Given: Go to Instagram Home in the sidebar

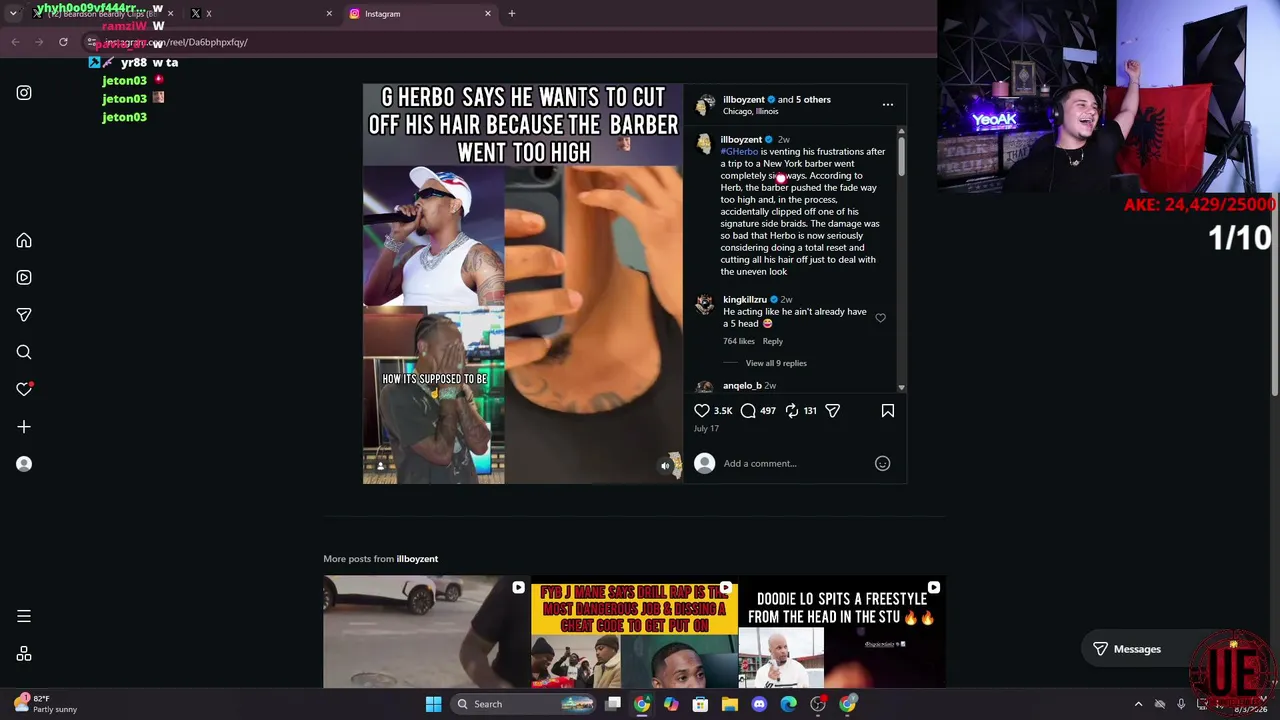Looking at the screenshot, I should coord(24,241).
